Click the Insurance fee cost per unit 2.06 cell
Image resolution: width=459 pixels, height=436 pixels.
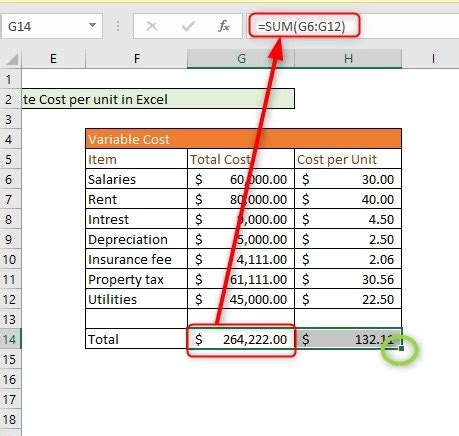coord(348,259)
